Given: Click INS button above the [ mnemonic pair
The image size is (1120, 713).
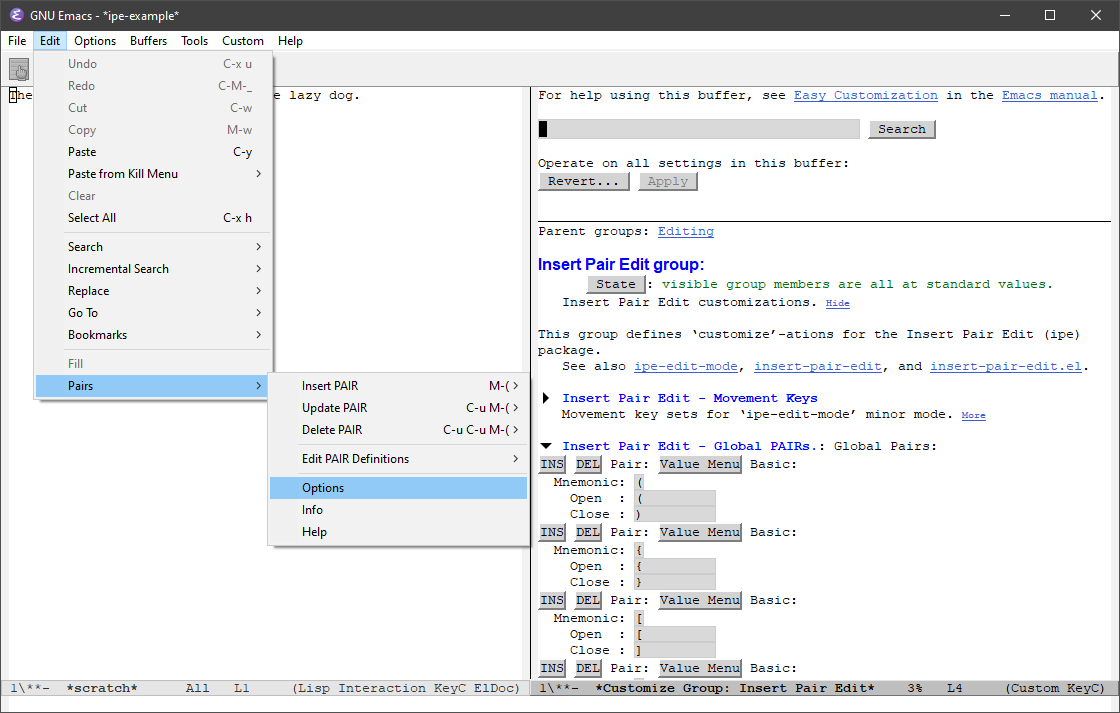Looking at the screenshot, I should [552, 600].
